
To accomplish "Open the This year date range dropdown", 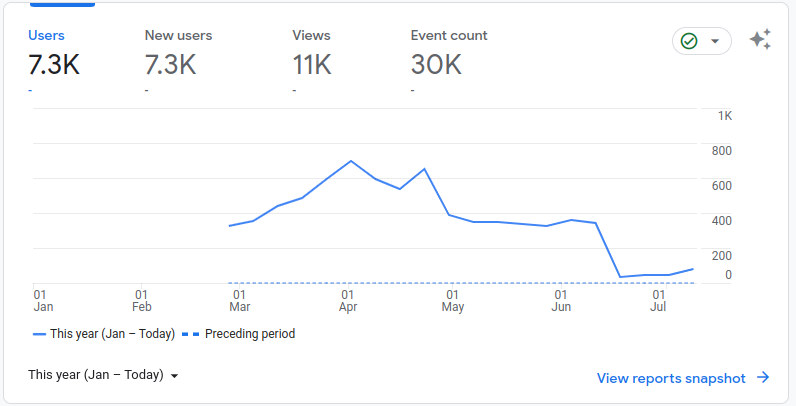I will pyautogui.click(x=104, y=375).
